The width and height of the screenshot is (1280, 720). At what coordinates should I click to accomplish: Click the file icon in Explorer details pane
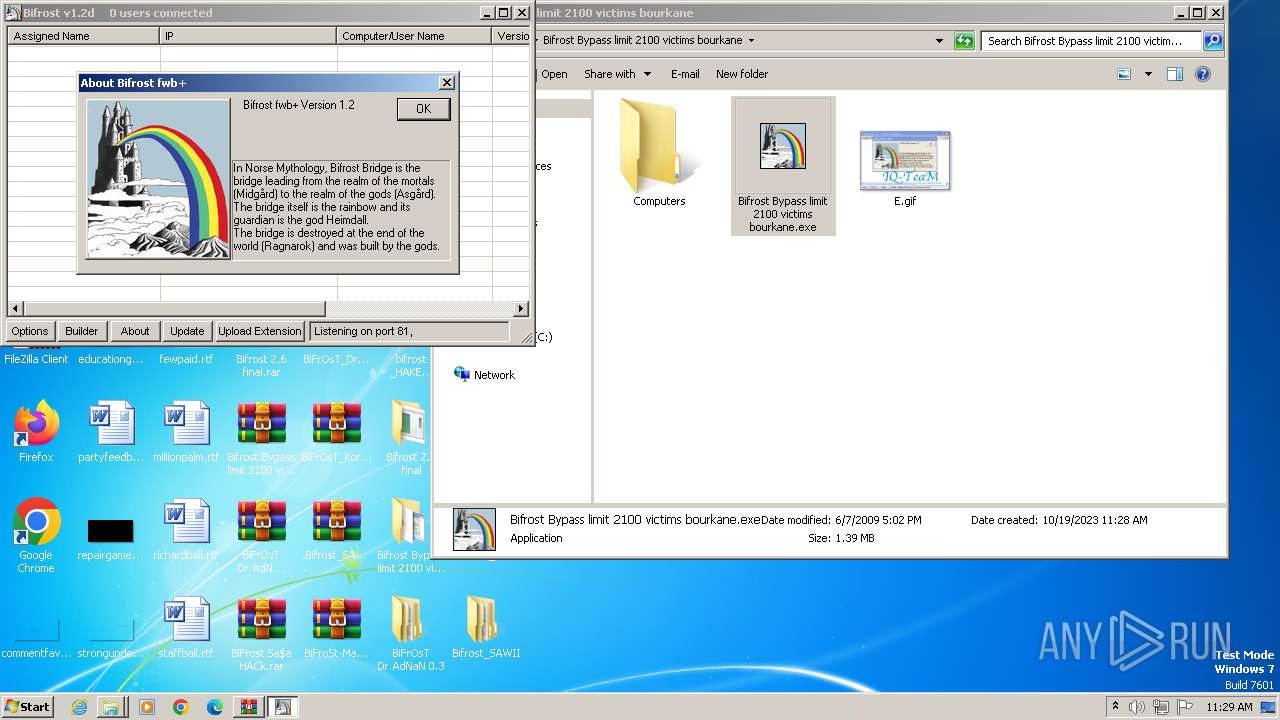[474, 530]
